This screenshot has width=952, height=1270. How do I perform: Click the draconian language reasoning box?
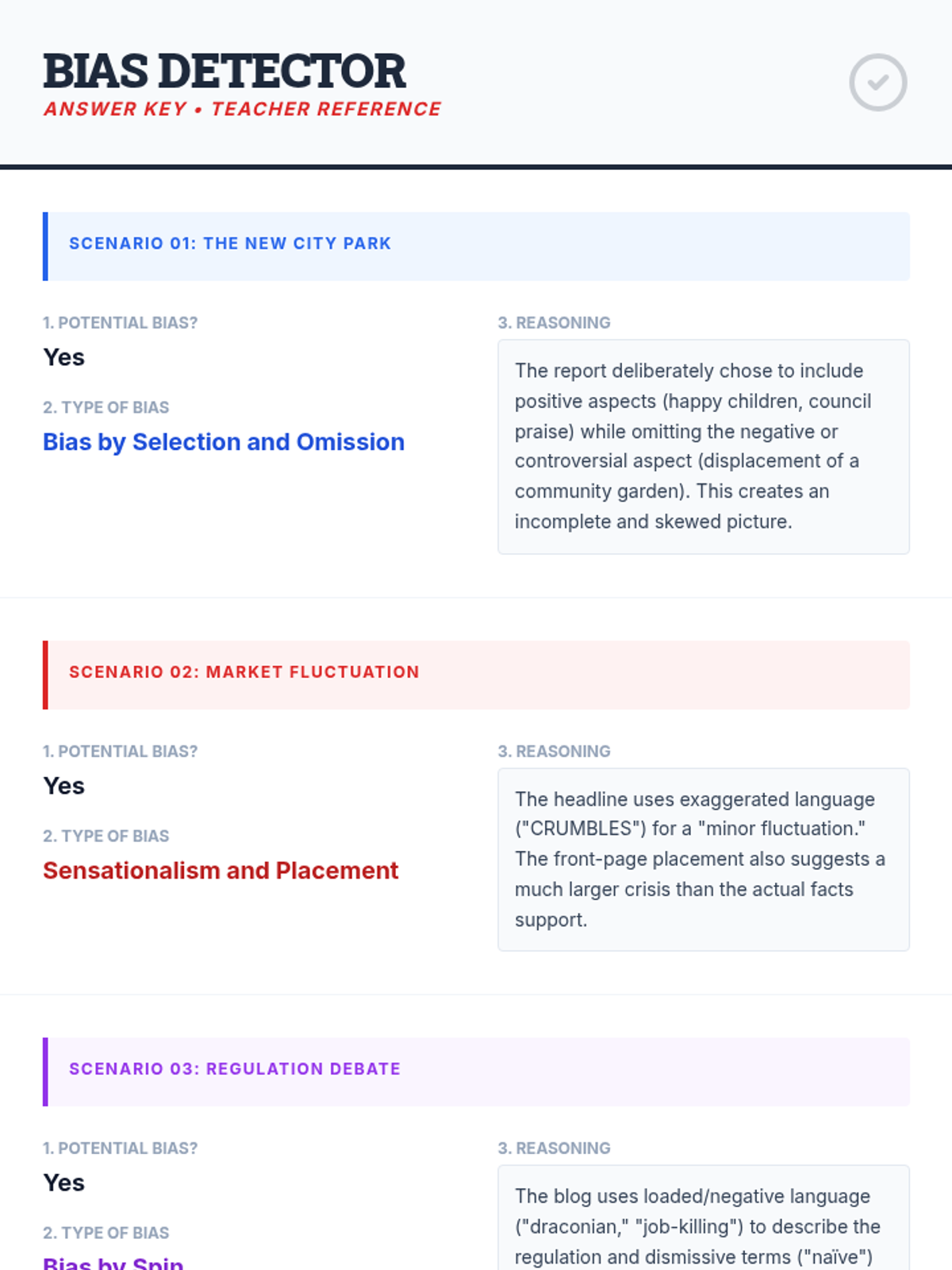[x=703, y=1222]
